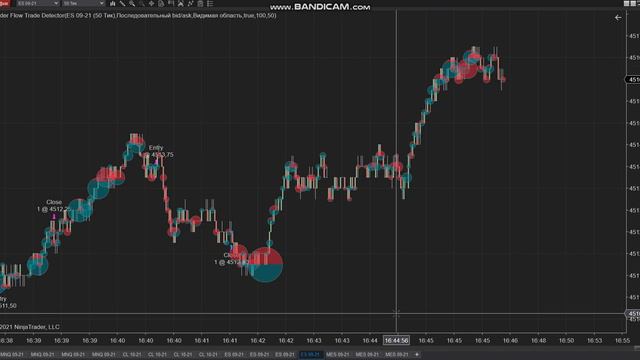Open the Strategies icon

point(190,3)
